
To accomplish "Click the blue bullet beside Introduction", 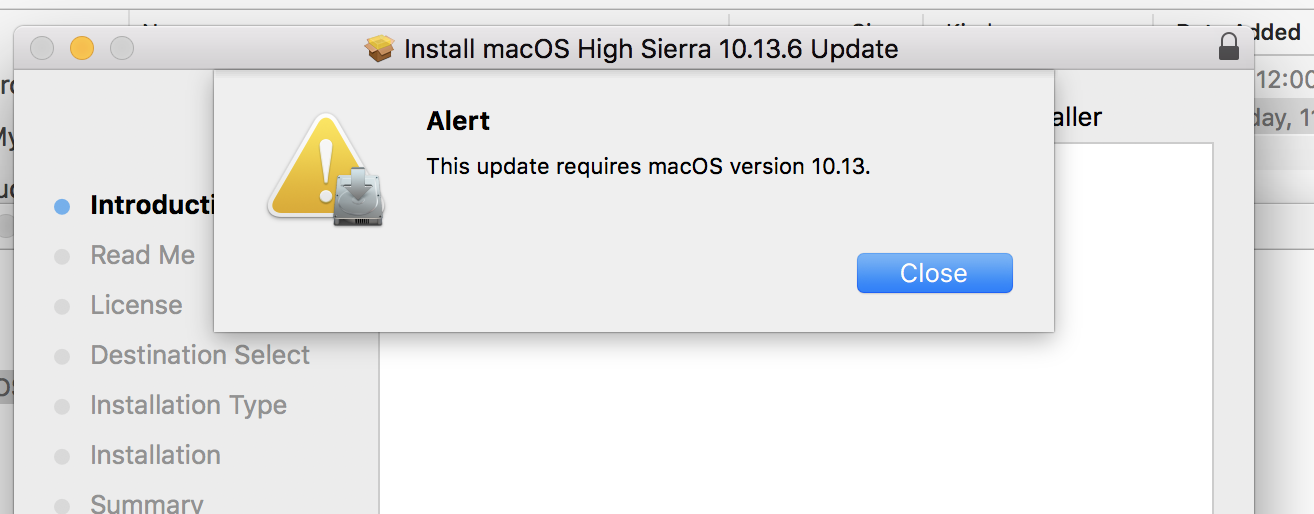I will point(62,206).
